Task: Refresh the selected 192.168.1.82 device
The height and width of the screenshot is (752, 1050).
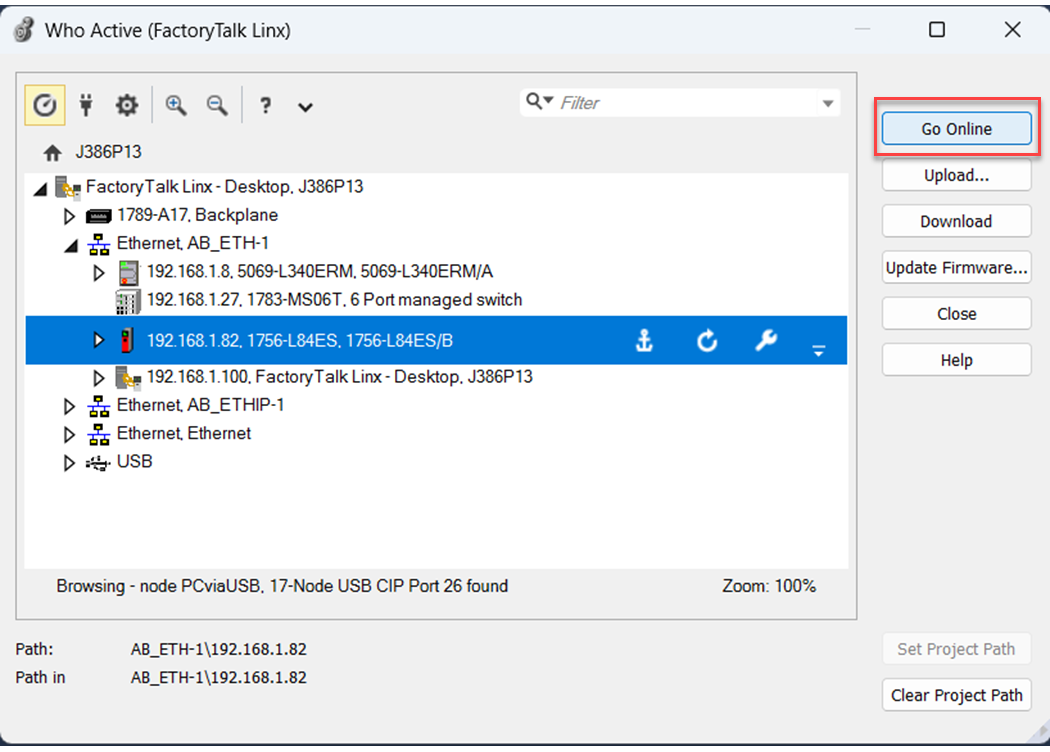Action: point(707,340)
